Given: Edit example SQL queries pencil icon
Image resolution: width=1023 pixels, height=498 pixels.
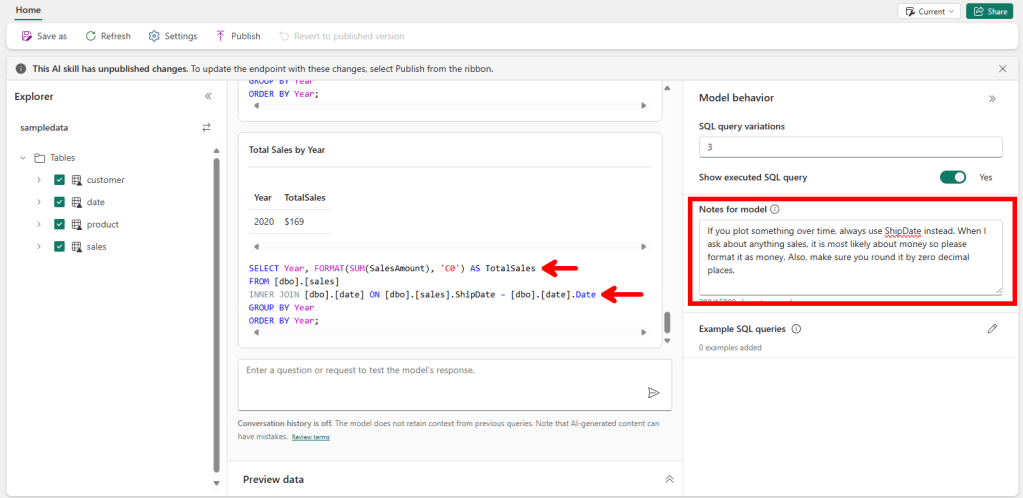Looking at the screenshot, I should [992, 329].
